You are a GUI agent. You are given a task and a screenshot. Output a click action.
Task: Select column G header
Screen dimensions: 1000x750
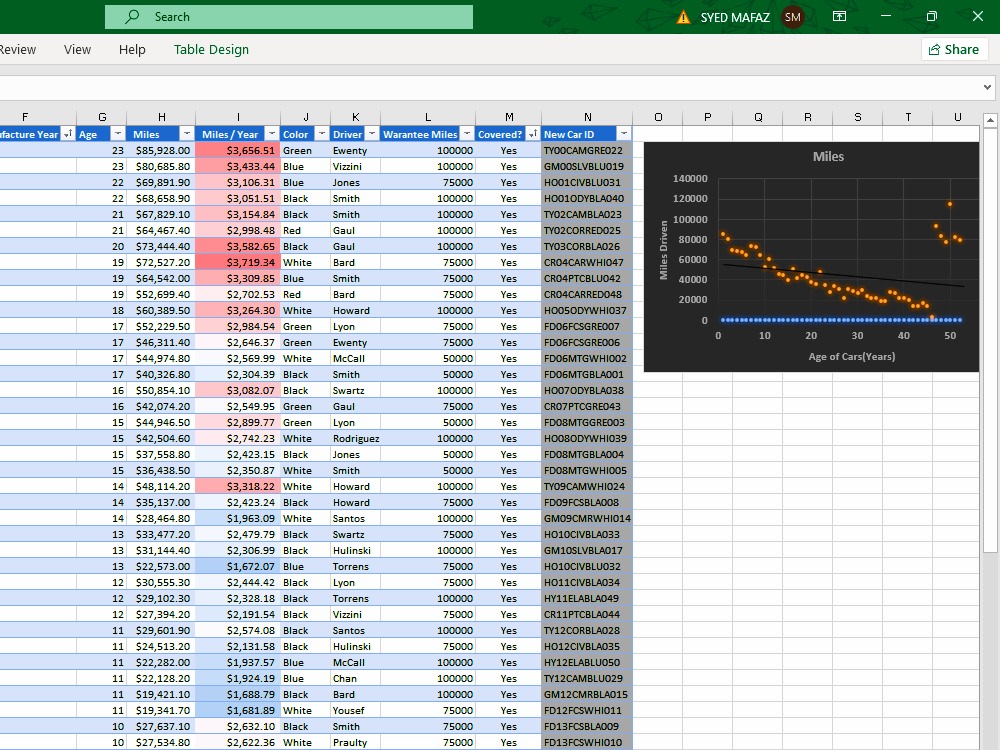pyautogui.click(x=101, y=117)
